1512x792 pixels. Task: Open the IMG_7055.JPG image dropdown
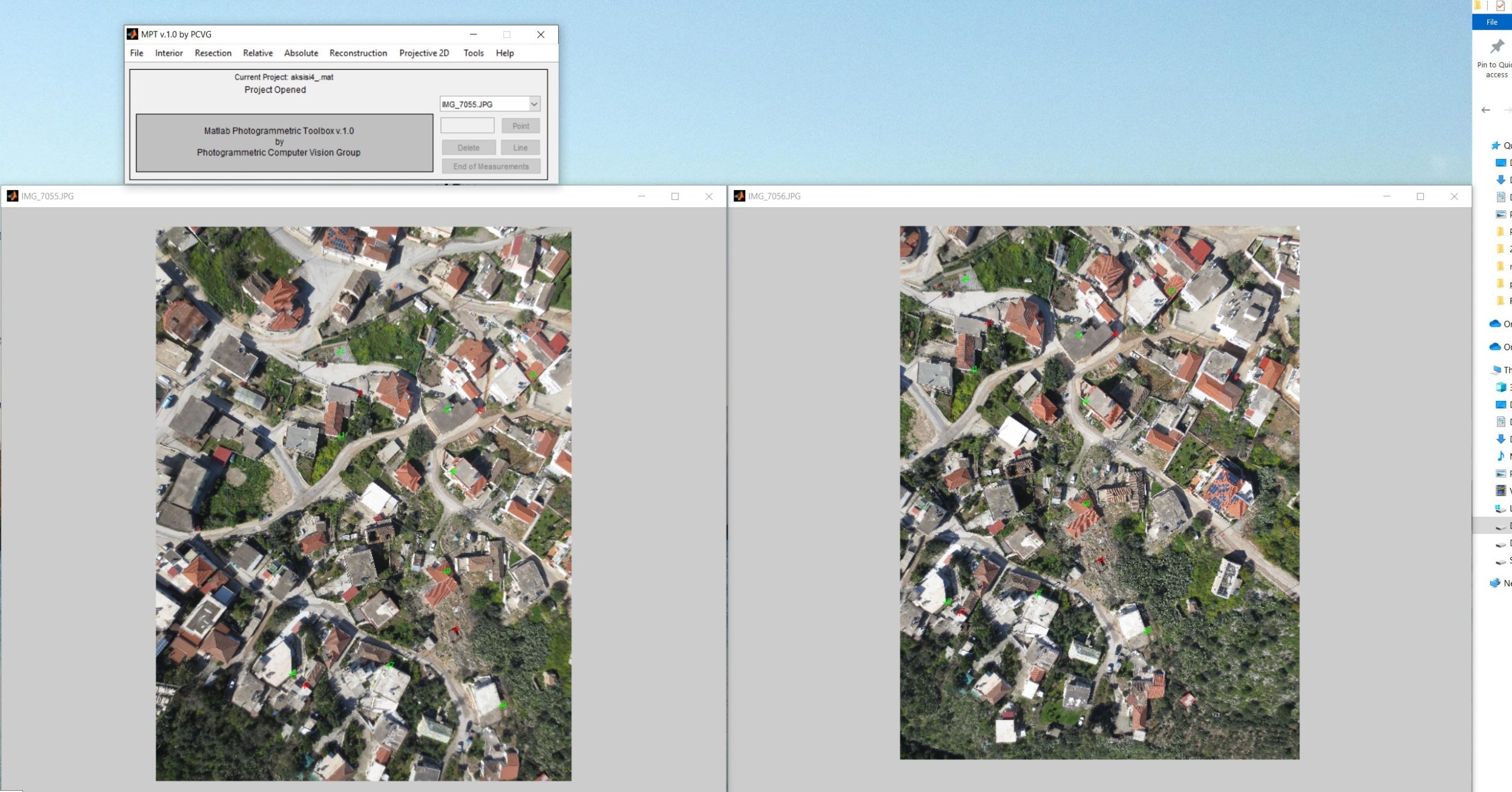pos(533,104)
